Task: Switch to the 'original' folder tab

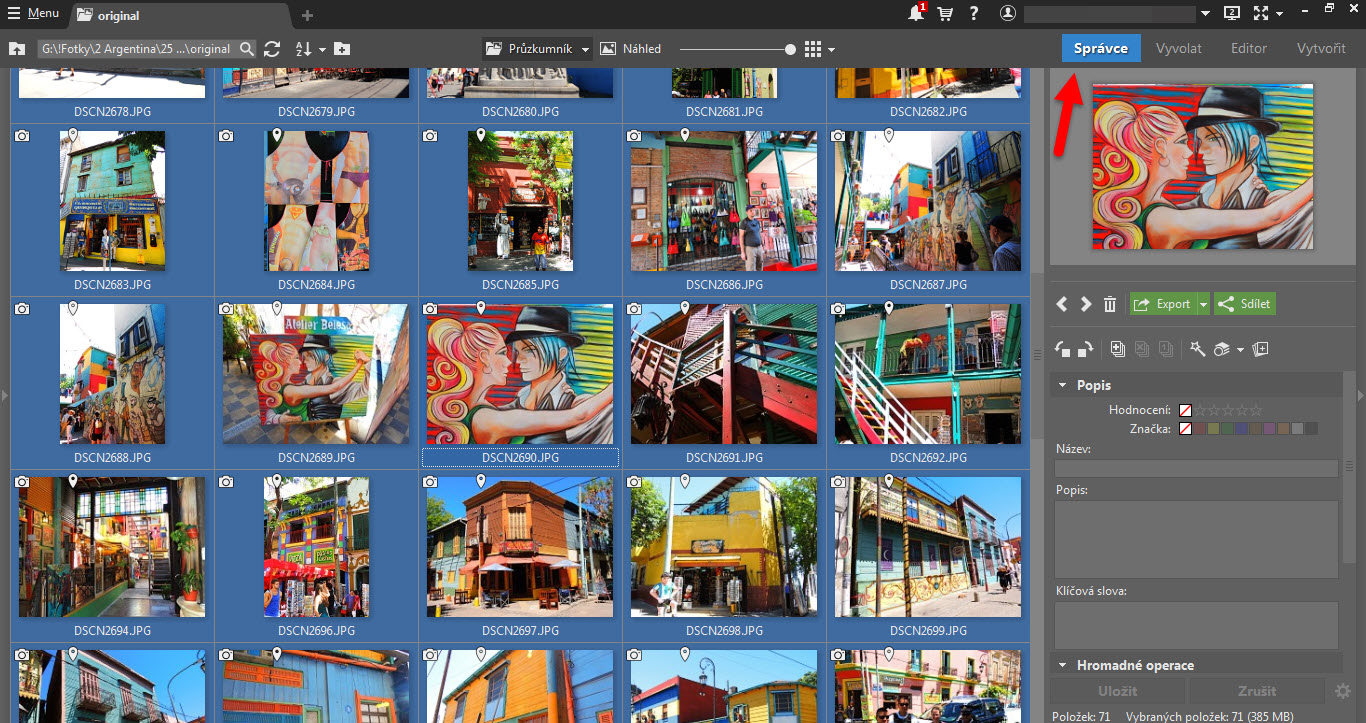Action: [180, 15]
